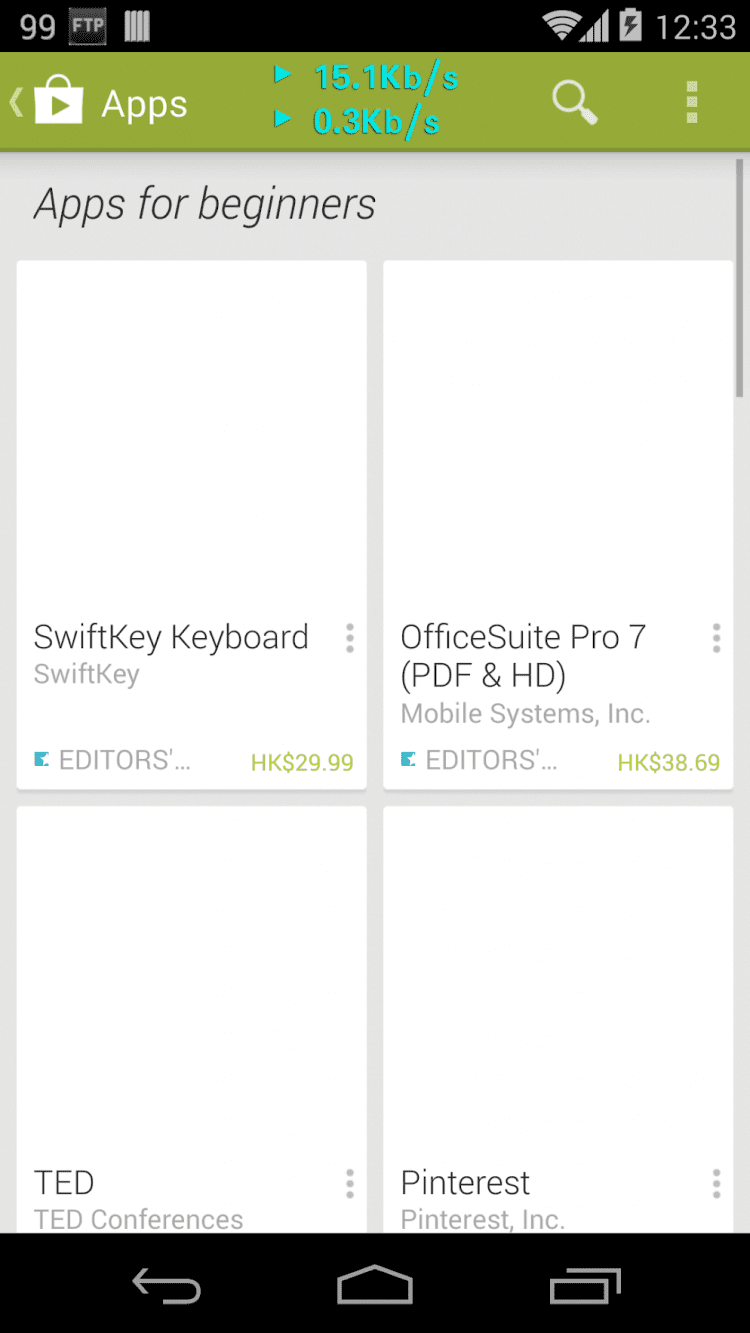750x1333 pixels.
Task: Tap the Editors' Choice badge on SwiftKey
Action: pyautogui.click(x=112, y=761)
